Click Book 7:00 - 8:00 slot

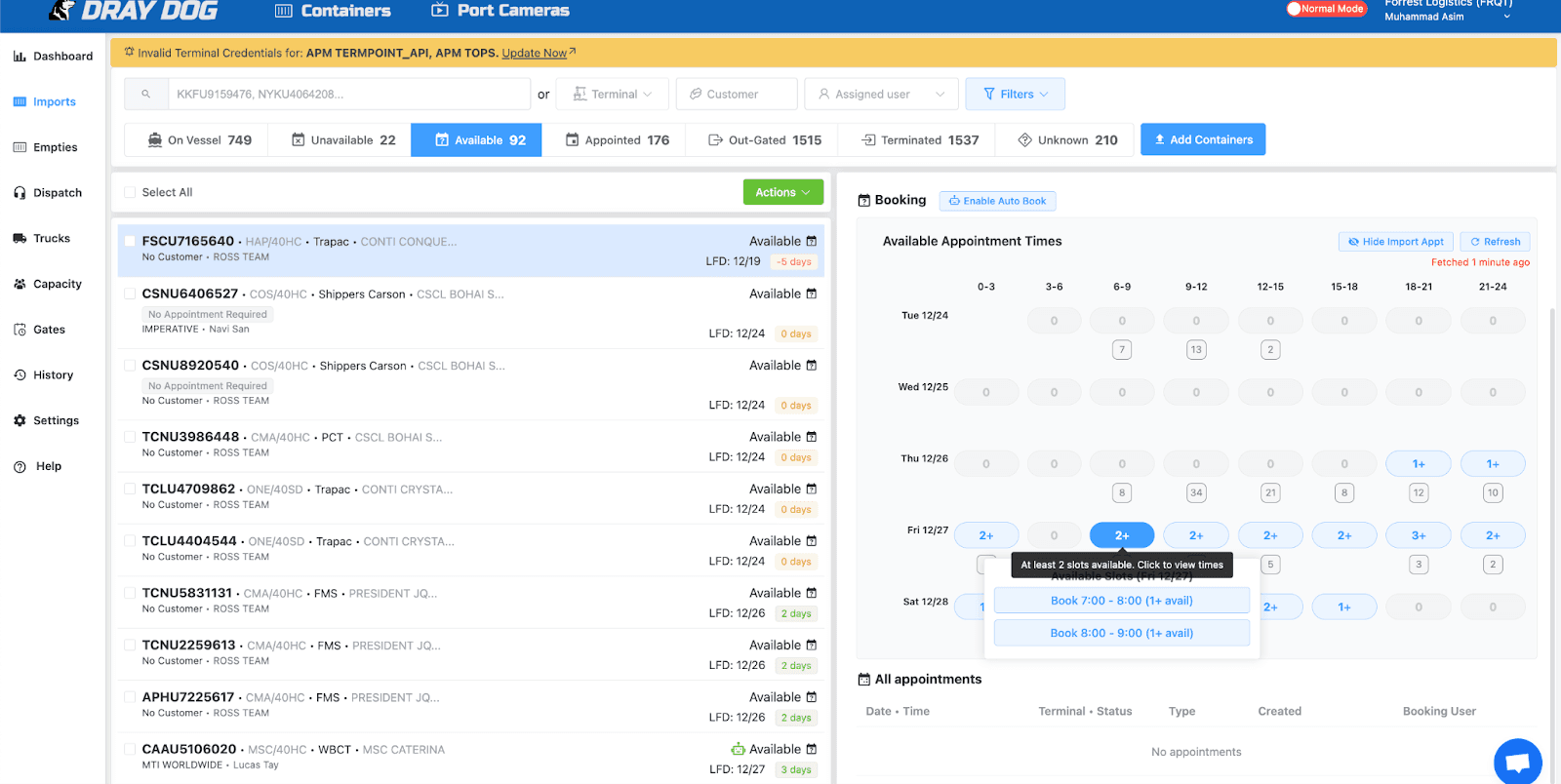tap(1121, 601)
